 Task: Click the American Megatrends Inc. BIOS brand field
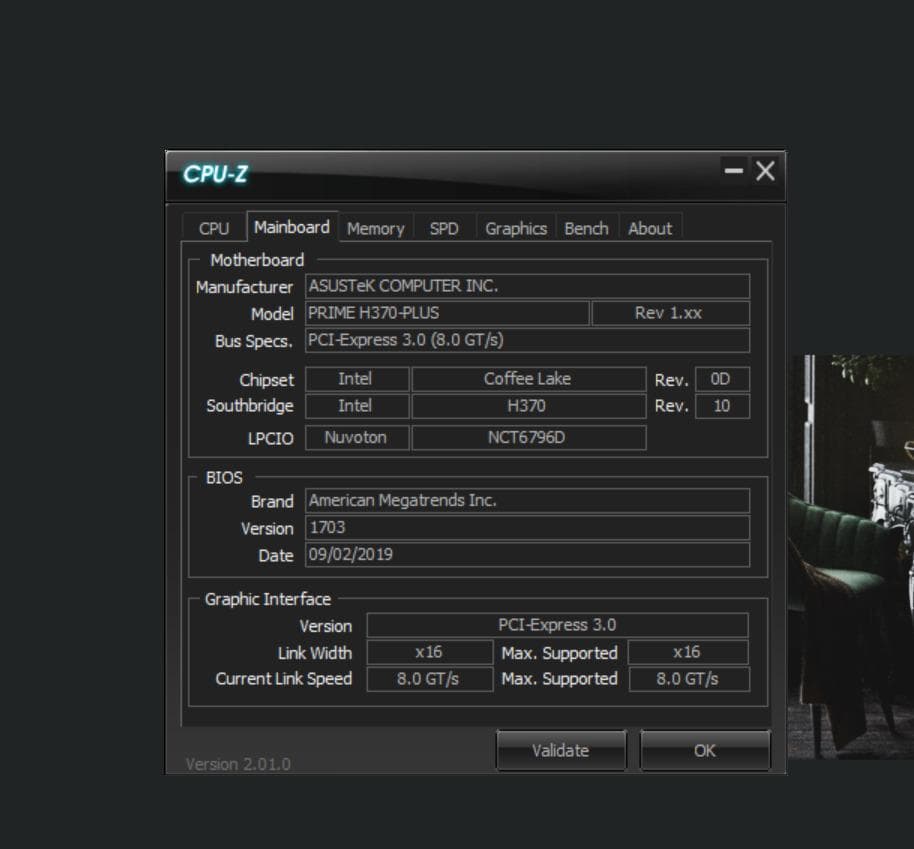click(528, 500)
